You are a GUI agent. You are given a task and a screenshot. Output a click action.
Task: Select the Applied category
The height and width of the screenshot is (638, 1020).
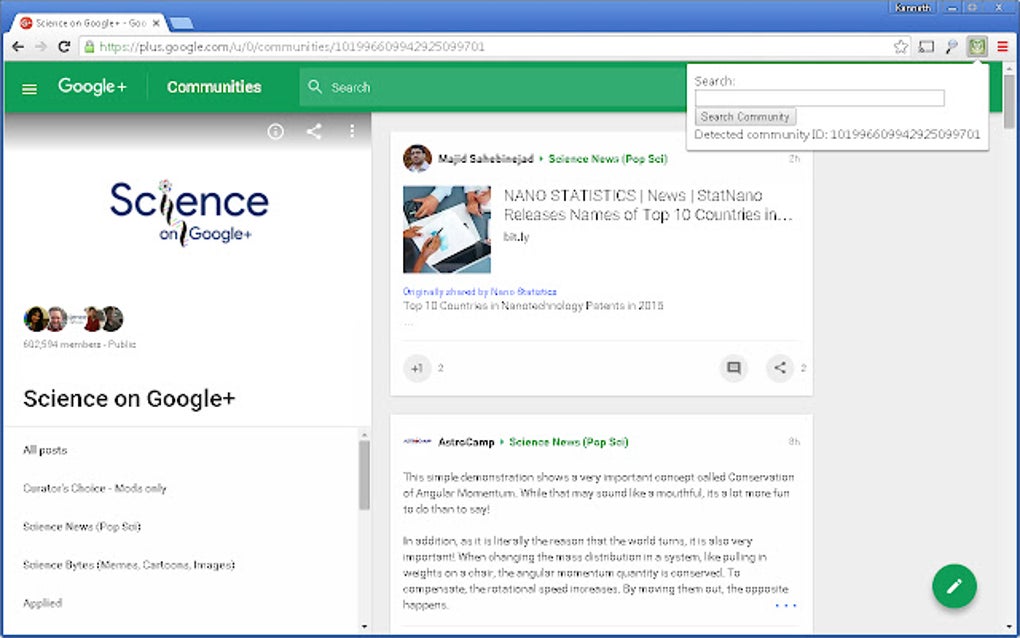pyautogui.click(x=42, y=604)
